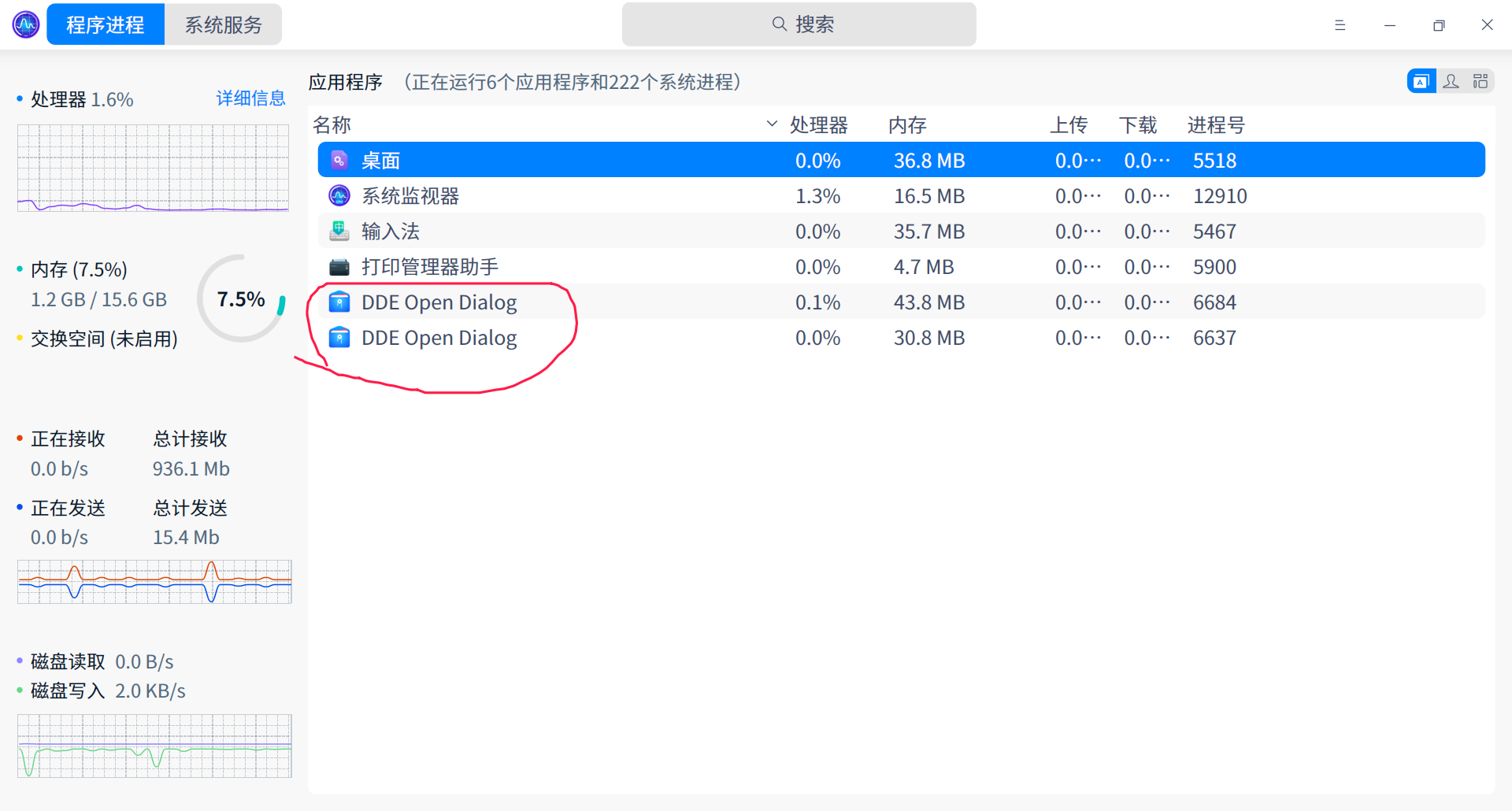Viewport: 1512px width, 811px height.
Task: Click the System Monitor logo in the title bar
Action: [24, 24]
